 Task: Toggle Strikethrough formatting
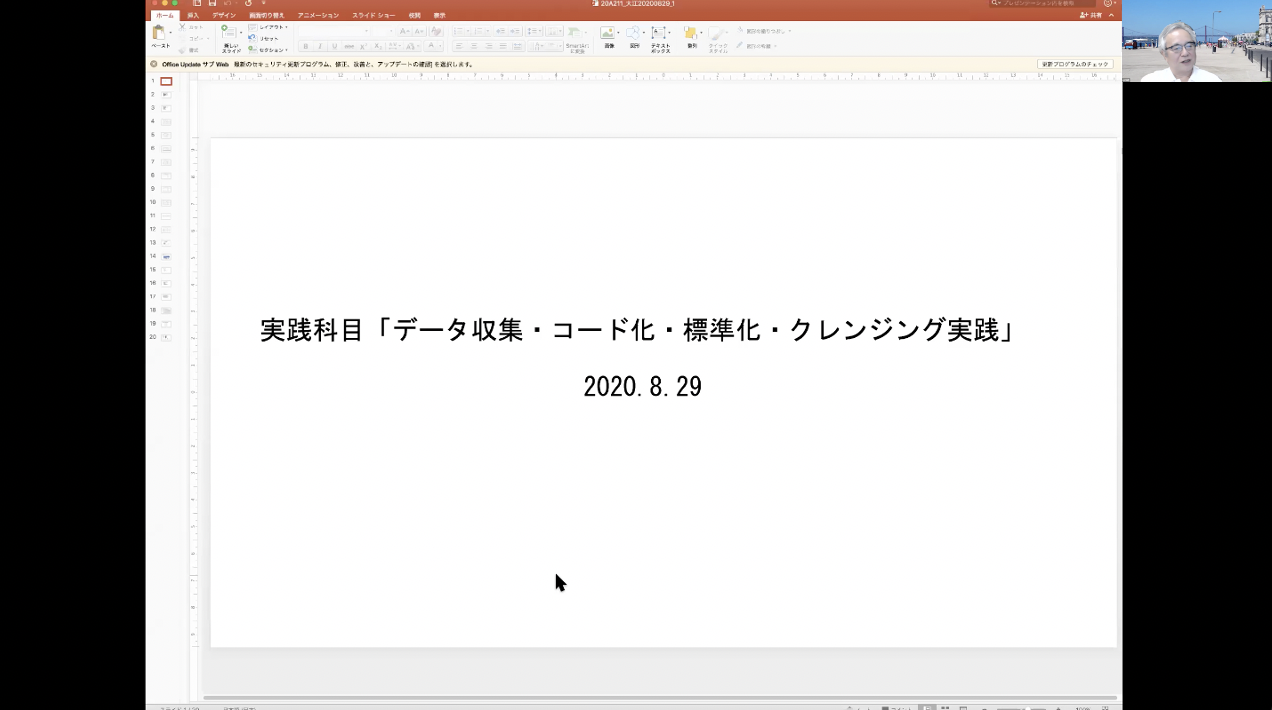pyautogui.click(x=349, y=46)
